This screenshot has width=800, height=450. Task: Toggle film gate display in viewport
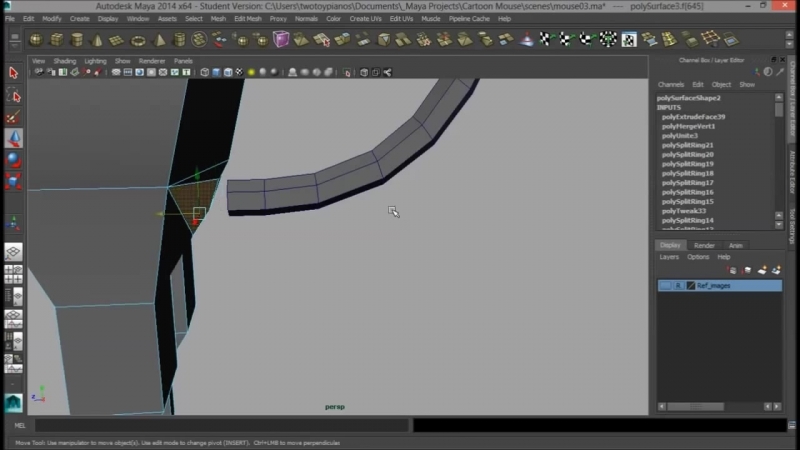coord(128,72)
